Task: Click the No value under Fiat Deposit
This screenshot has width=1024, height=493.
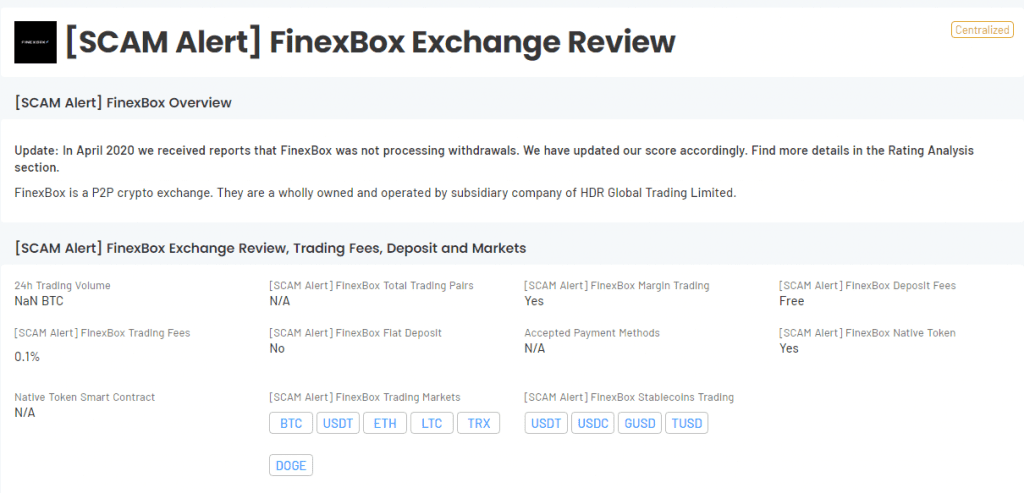Action: pyautogui.click(x=277, y=348)
